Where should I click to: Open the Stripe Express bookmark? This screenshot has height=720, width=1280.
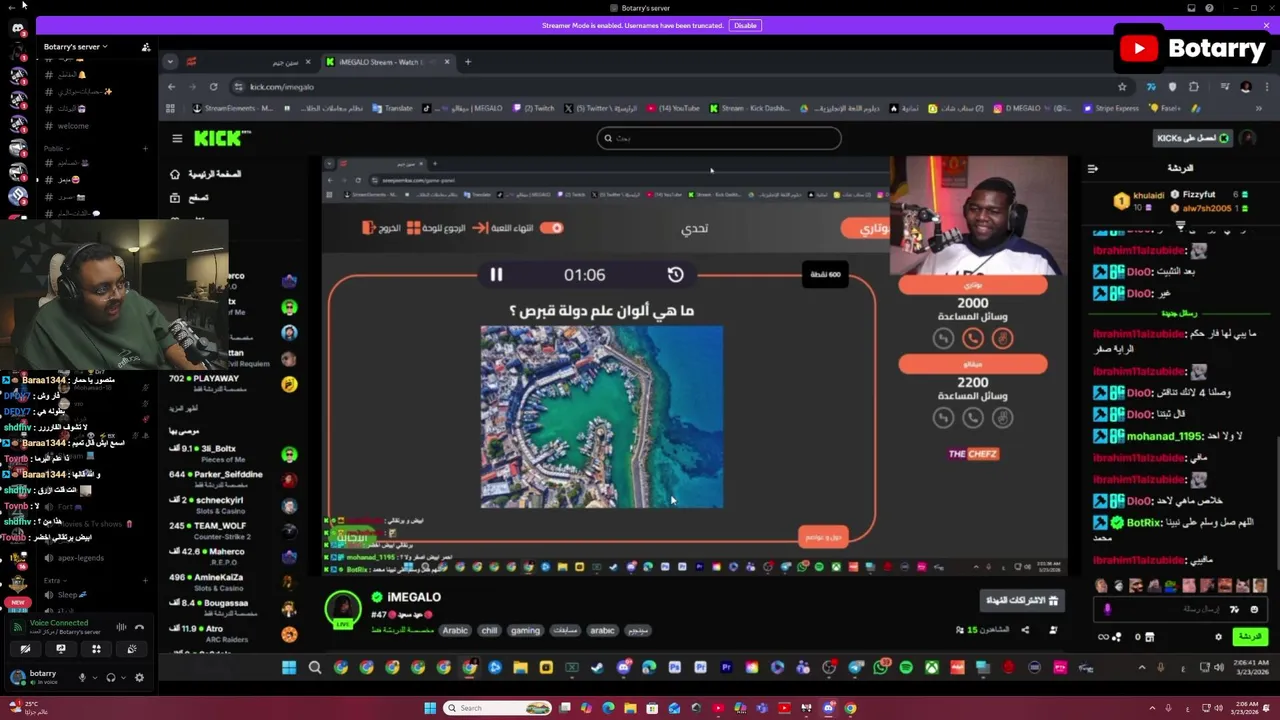point(1110,108)
